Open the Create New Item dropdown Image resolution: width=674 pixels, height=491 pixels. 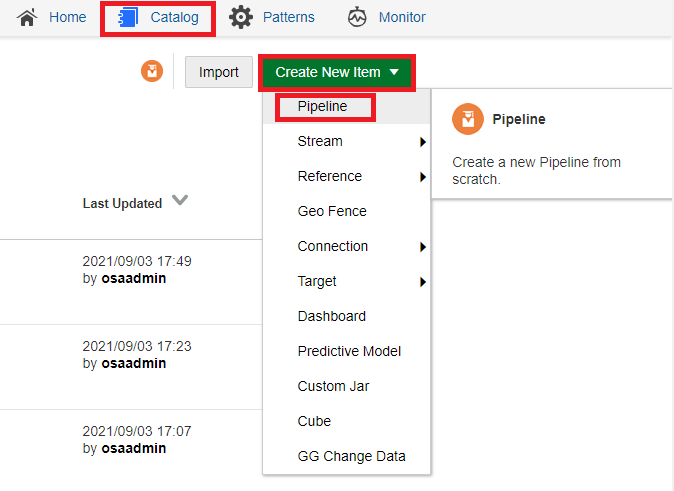(337, 72)
